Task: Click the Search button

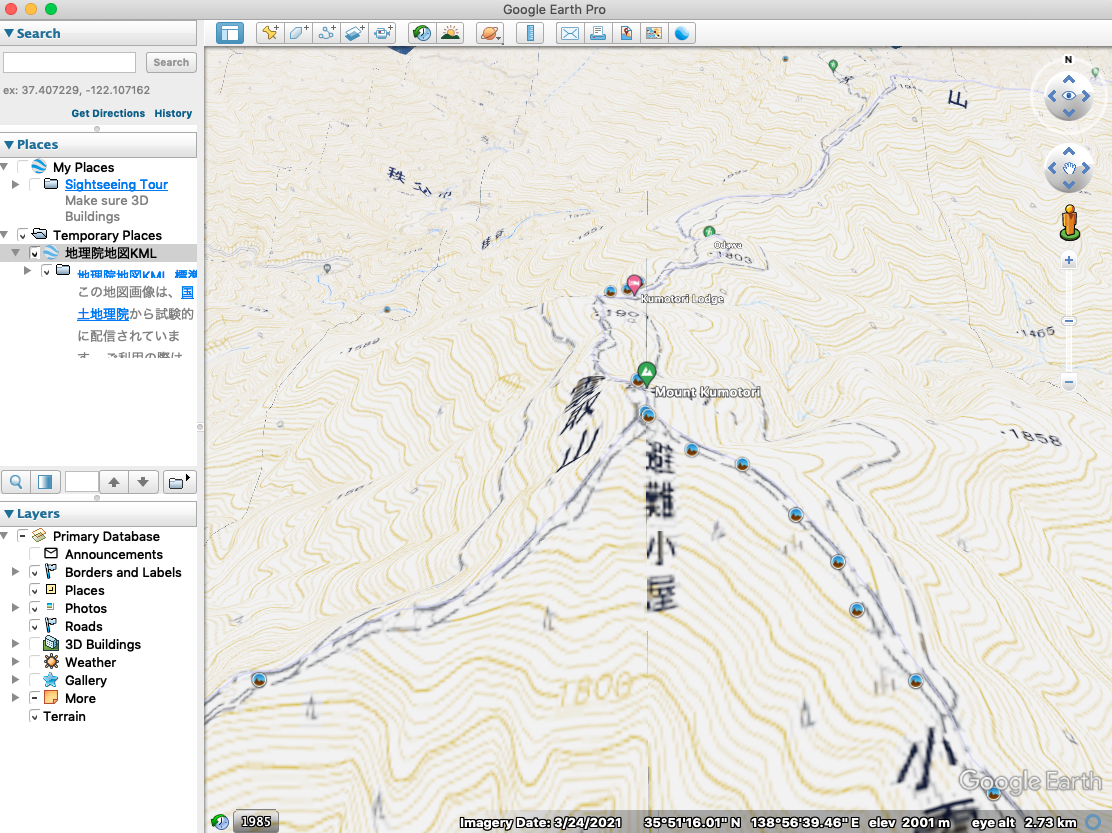Action: coord(170,62)
